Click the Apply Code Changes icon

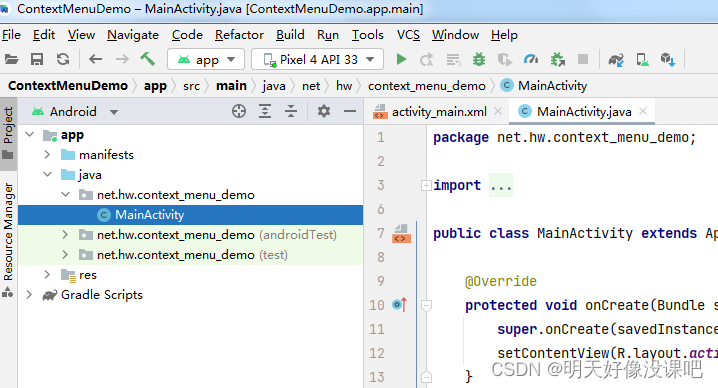[x=453, y=60]
